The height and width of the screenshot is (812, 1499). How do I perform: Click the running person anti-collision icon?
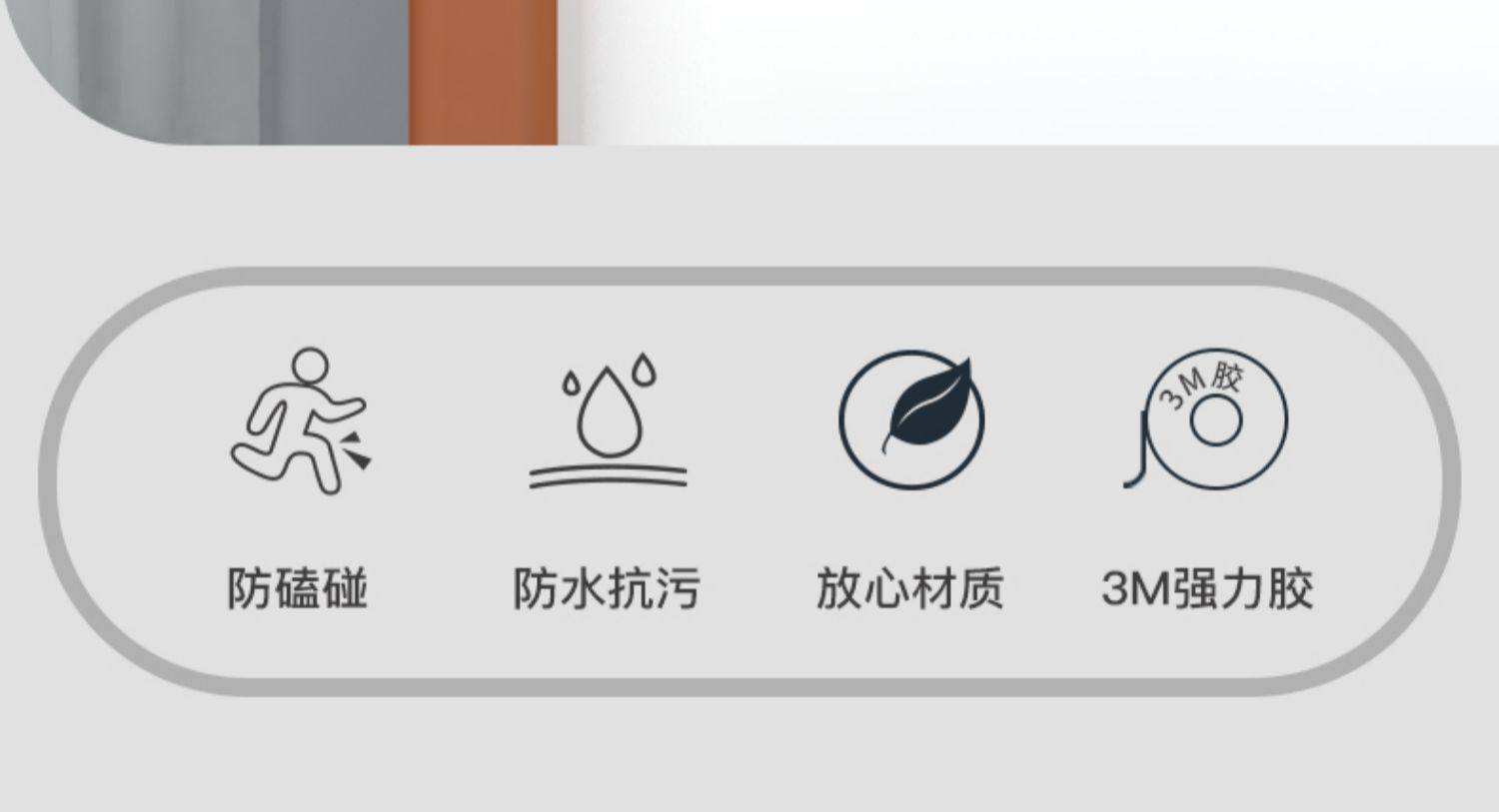pyautogui.click(x=299, y=419)
